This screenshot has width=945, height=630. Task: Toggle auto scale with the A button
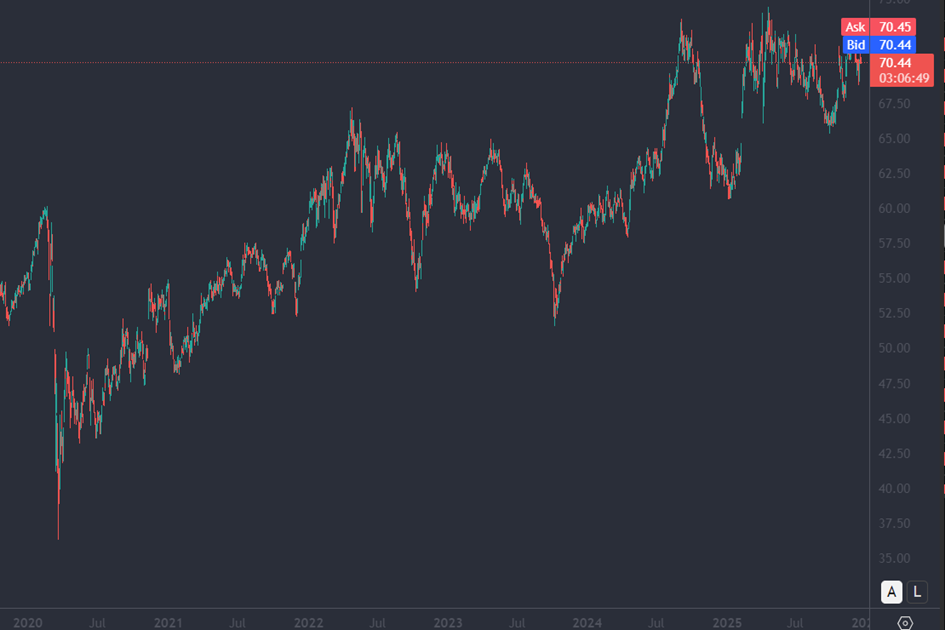pos(891,591)
